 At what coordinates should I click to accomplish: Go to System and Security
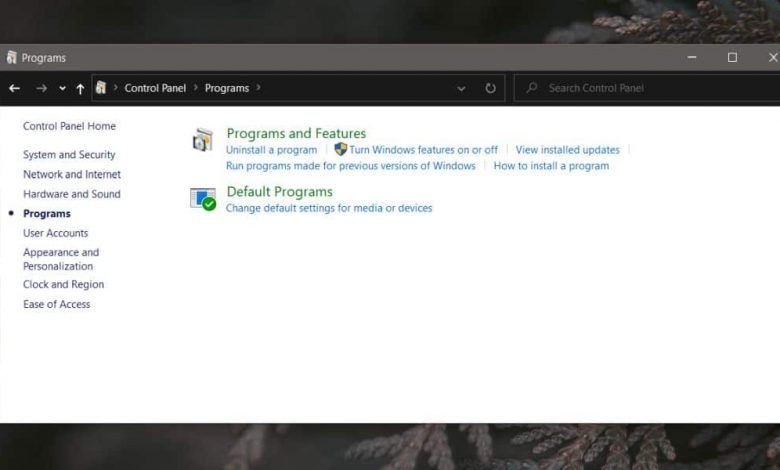coord(69,155)
